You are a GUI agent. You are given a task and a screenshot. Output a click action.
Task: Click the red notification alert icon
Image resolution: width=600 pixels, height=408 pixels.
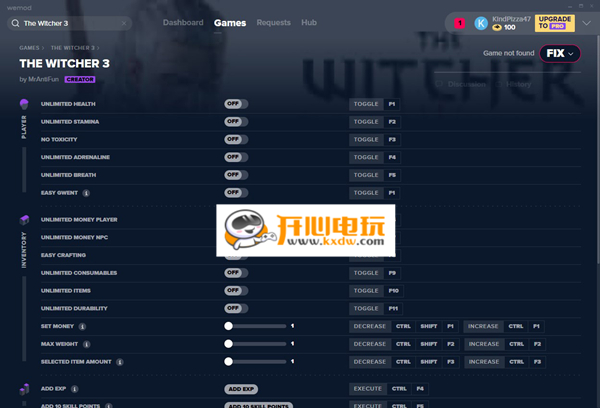tap(459, 23)
